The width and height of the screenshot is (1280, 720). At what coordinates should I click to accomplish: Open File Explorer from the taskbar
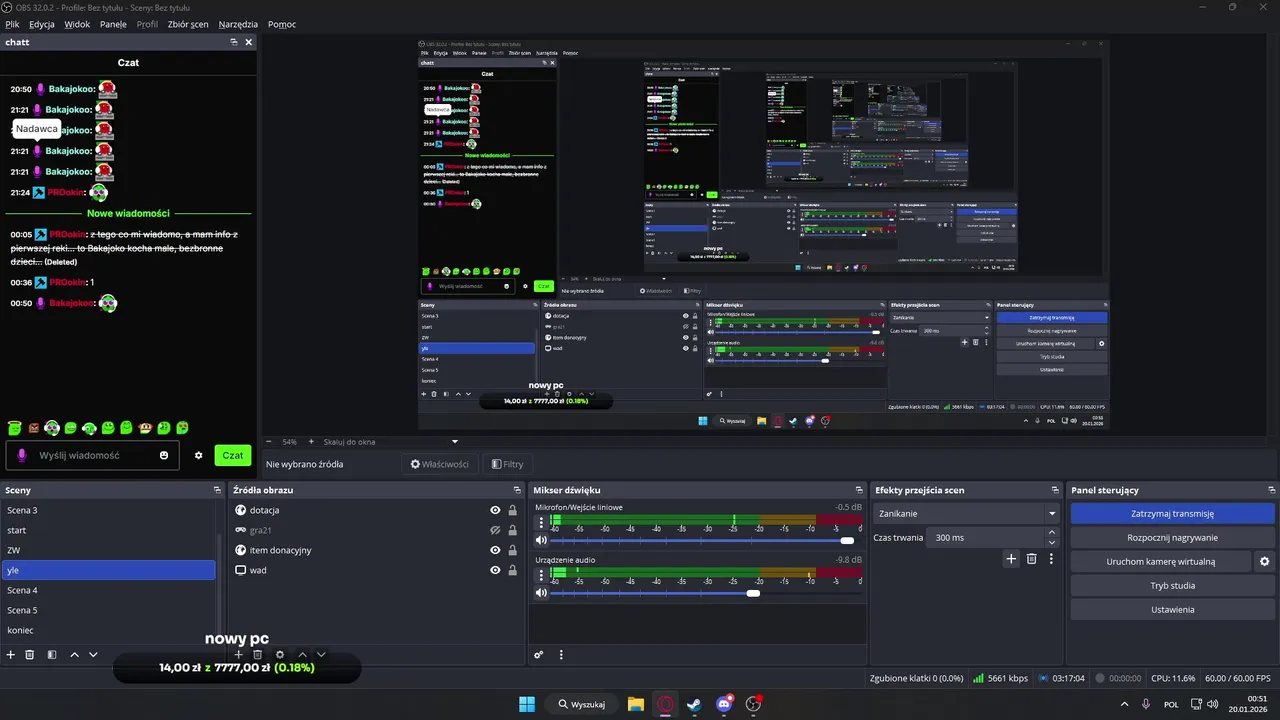point(635,704)
